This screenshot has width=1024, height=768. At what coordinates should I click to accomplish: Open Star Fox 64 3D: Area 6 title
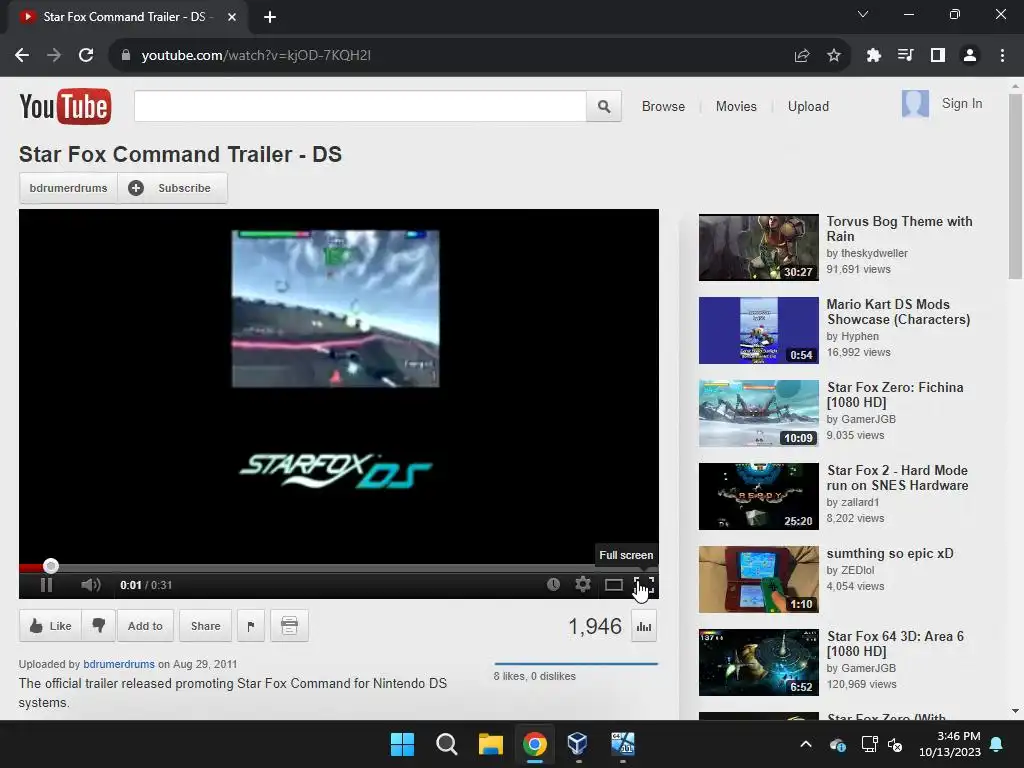[x=895, y=643]
